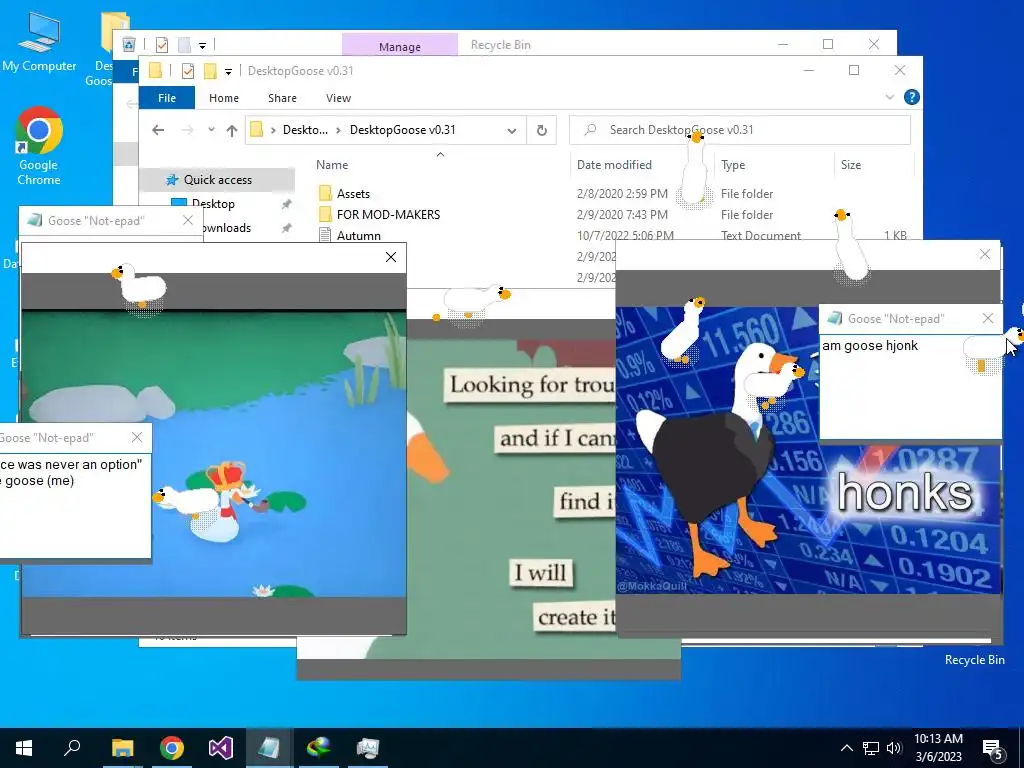Viewport: 1024px width, 768px height.
Task: Close the 'am goose hjonk' Not-epad window
Action: click(x=987, y=318)
